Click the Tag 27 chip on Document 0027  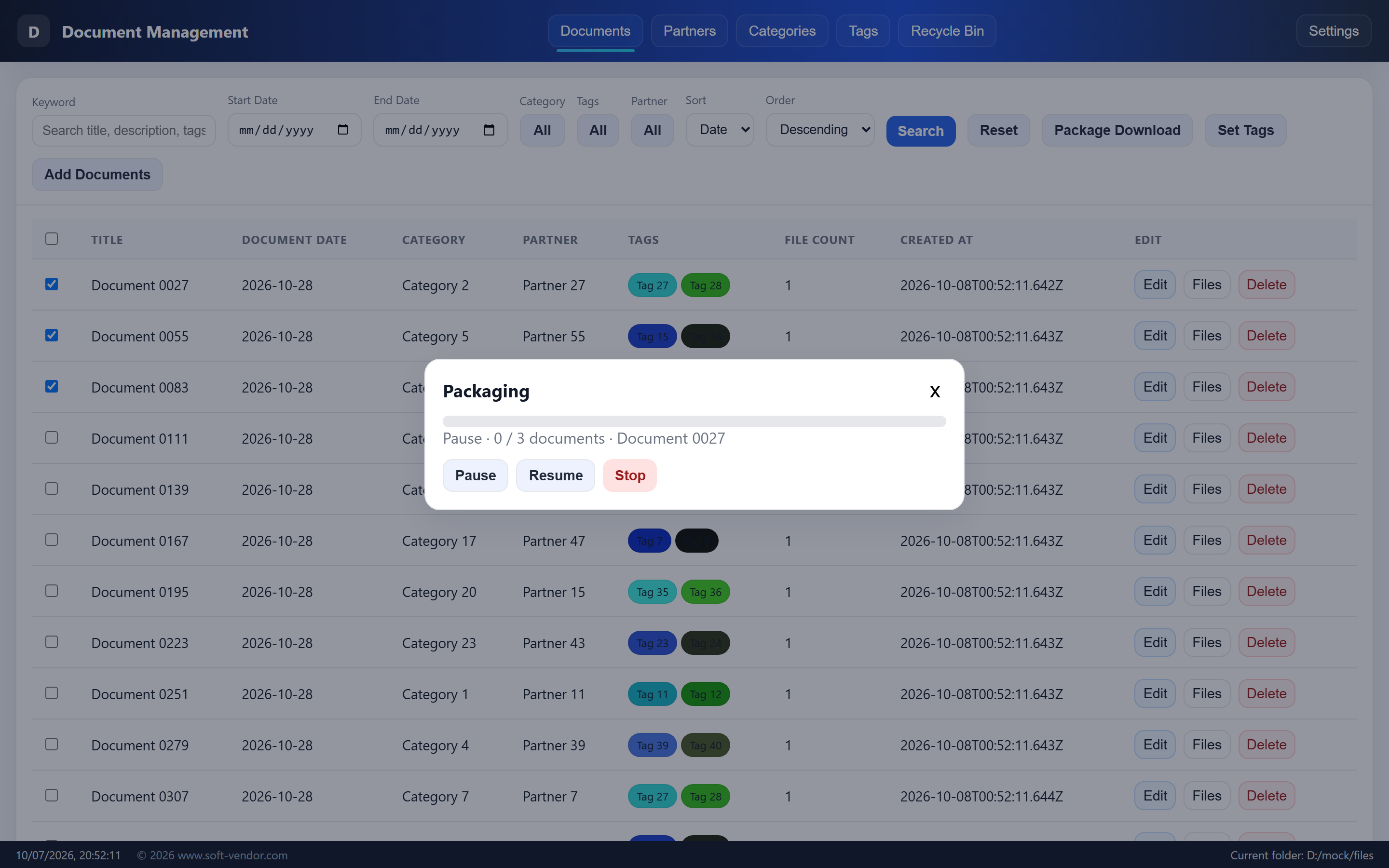click(652, 285)
